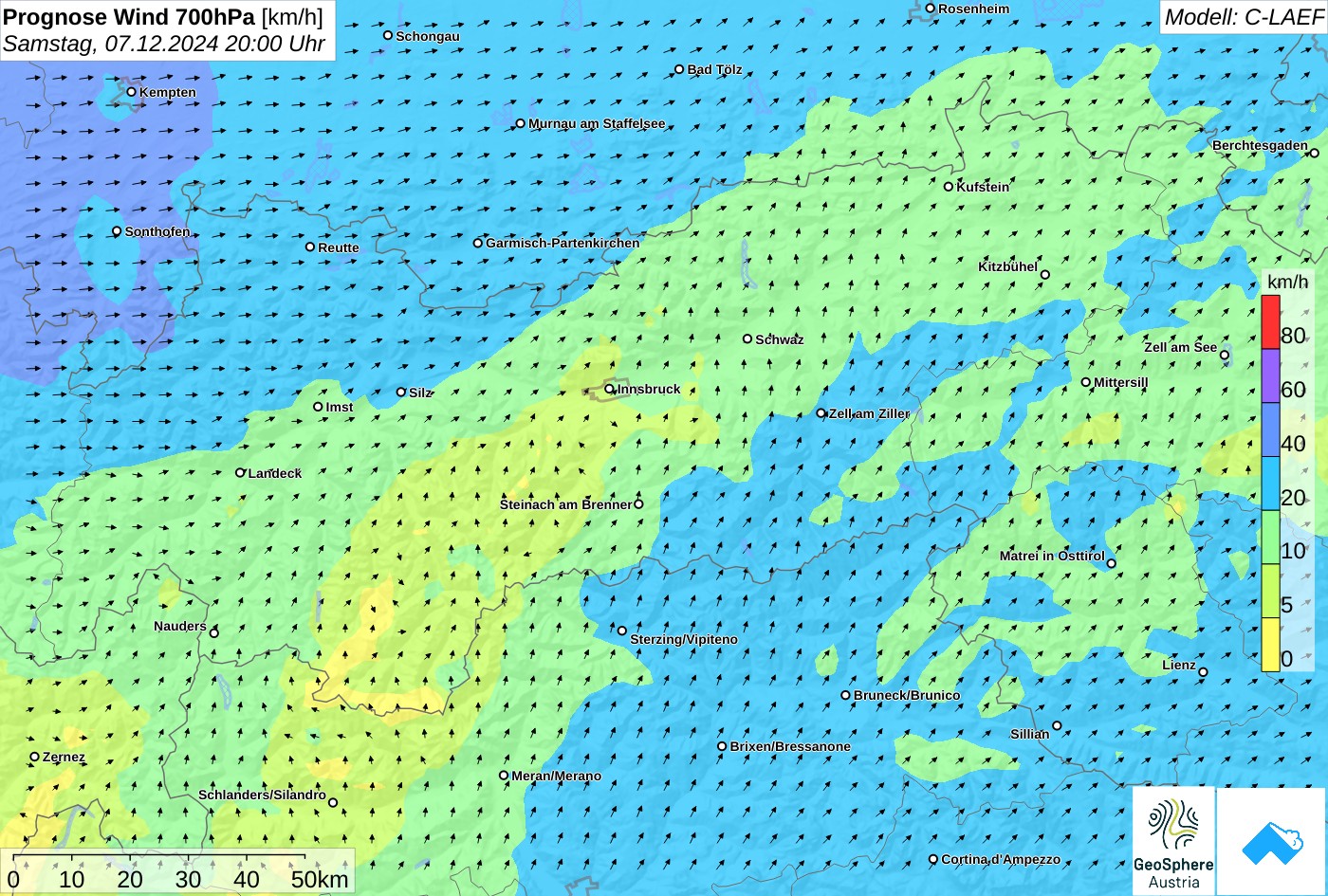Click the green 10 km/h legend color
This screenshot has height=896, width=1328.
1270,538
